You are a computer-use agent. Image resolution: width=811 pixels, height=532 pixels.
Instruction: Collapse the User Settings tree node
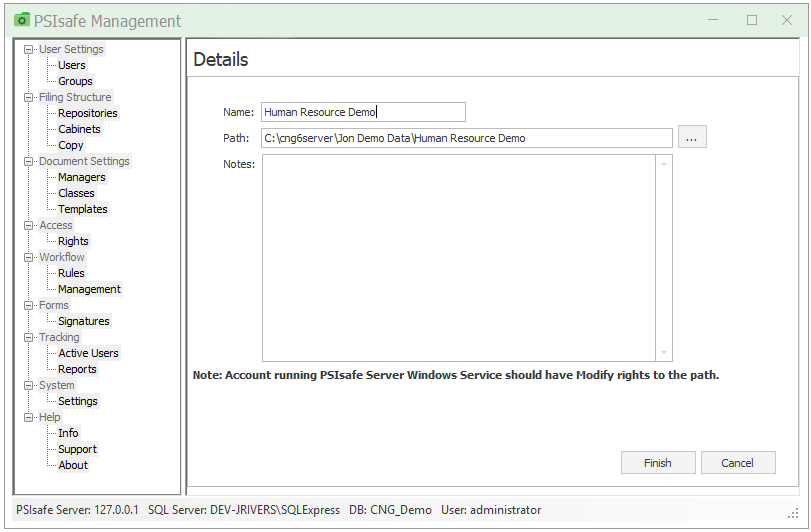click(28, 50)
